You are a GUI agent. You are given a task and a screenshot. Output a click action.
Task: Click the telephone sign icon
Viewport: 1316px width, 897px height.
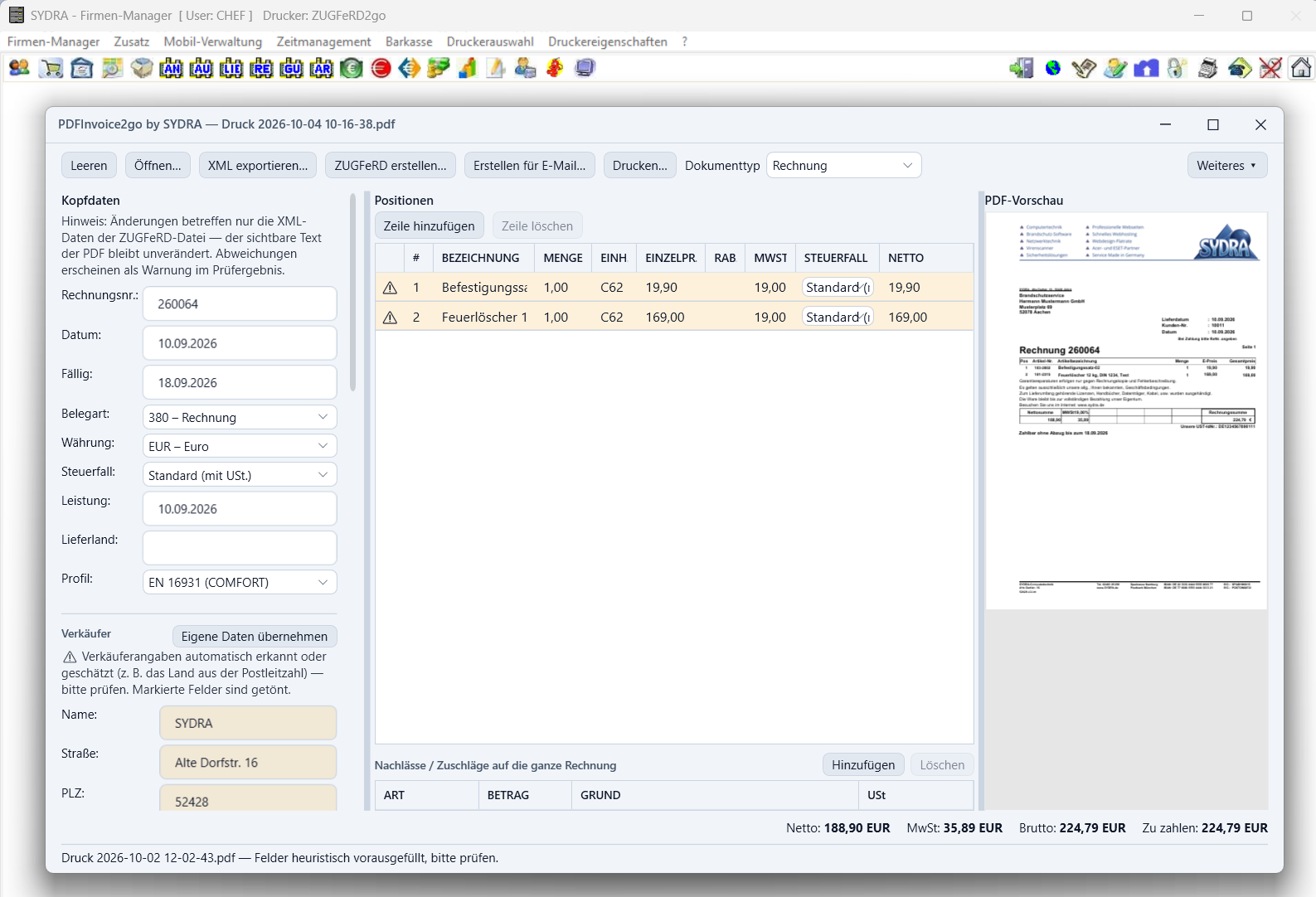click(x=1240, y=68)
